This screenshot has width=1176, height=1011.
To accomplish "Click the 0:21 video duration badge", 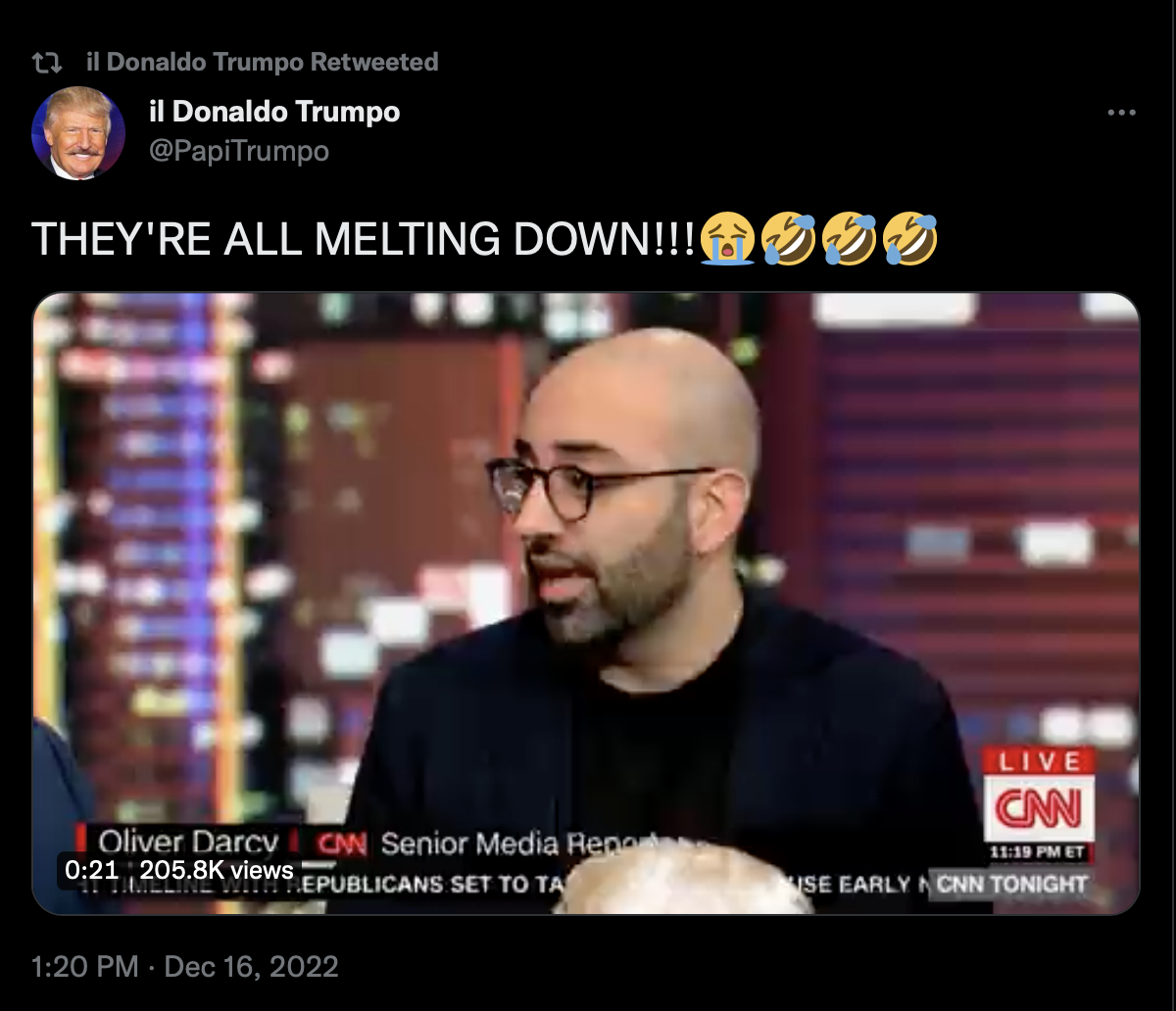I will [91, 870].
